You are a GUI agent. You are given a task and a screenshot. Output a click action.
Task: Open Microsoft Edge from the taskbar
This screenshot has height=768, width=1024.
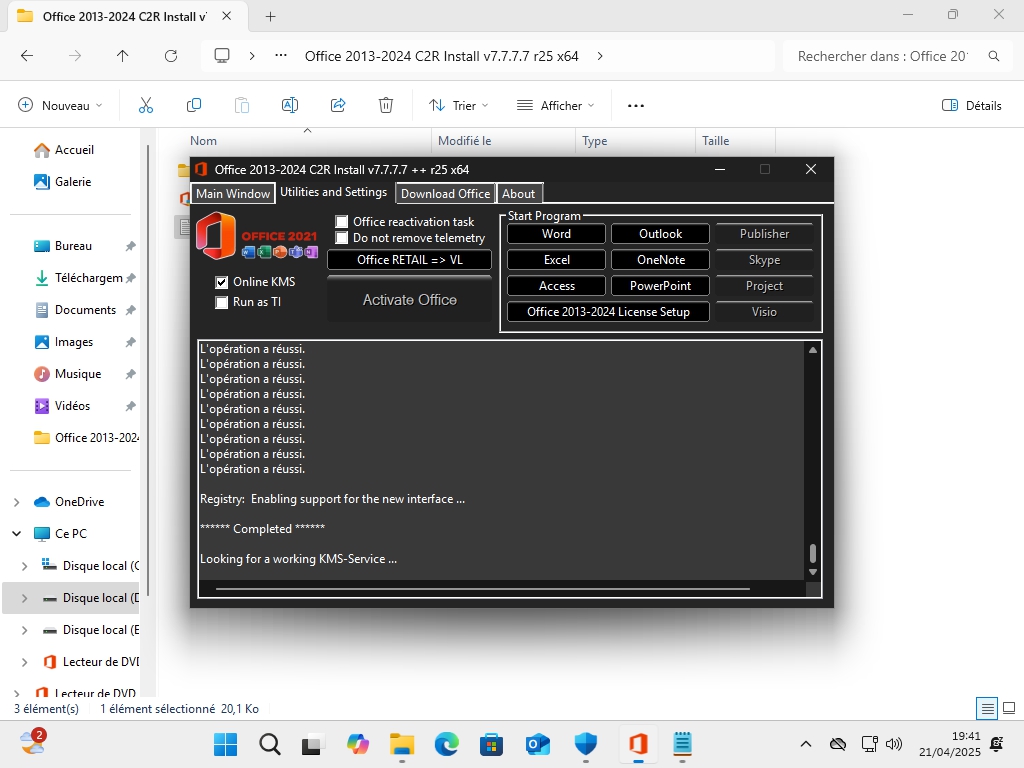click(446, 744)
